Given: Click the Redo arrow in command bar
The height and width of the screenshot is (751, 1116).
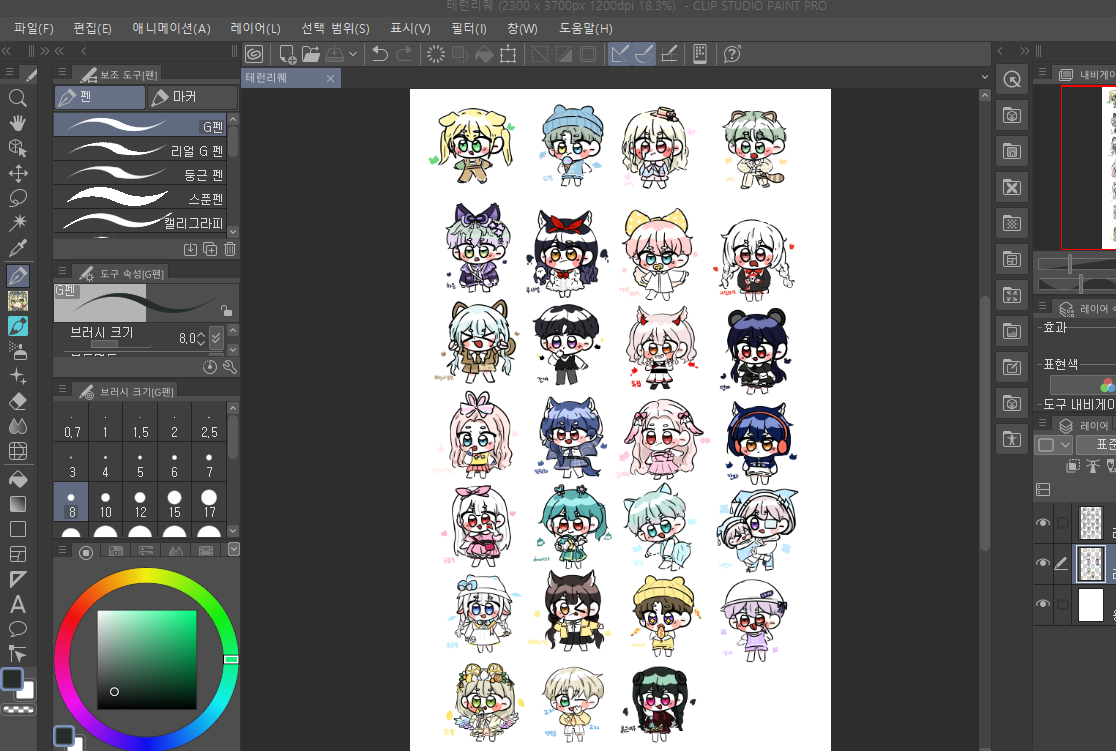Looking at the screenshot, I should click(404, 54).
